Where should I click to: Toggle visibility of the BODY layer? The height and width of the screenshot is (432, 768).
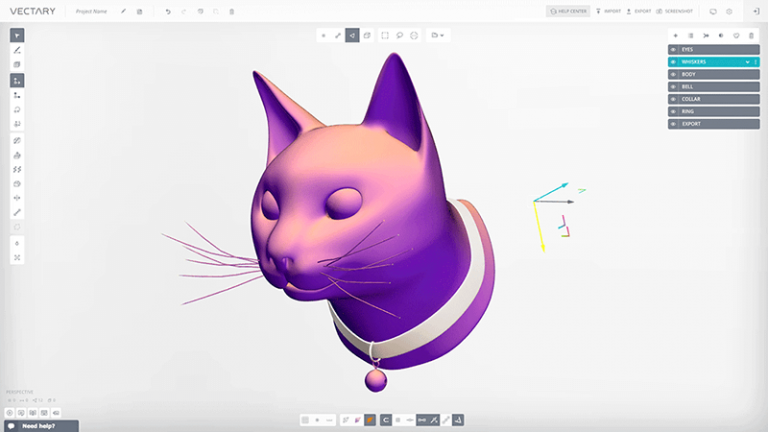pos(674,74)
